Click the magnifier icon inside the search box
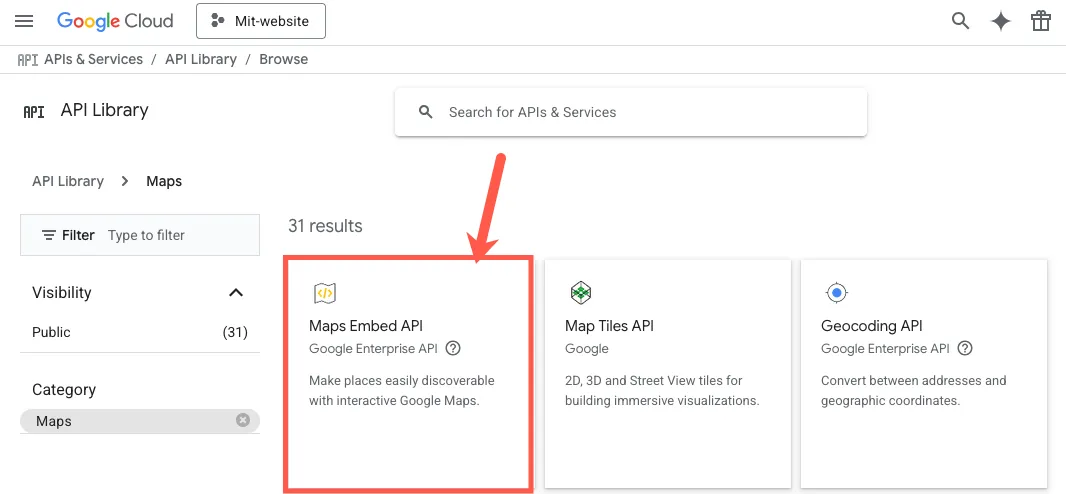This screenshot has width=1066, height=494. tap(426, 112)
